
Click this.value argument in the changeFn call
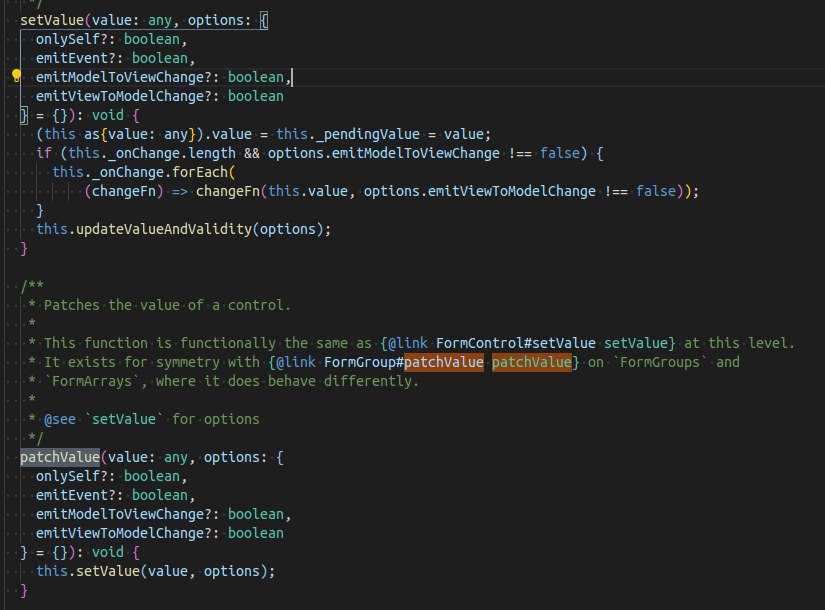308,191
